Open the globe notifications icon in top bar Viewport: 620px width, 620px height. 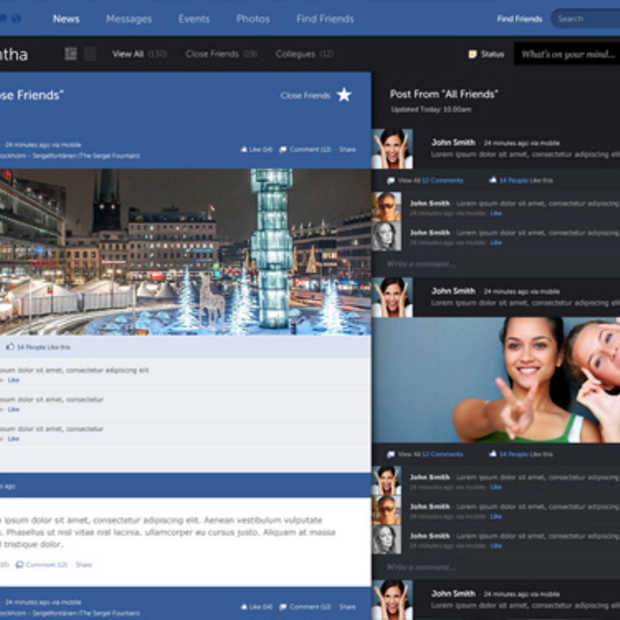[16, 19]
